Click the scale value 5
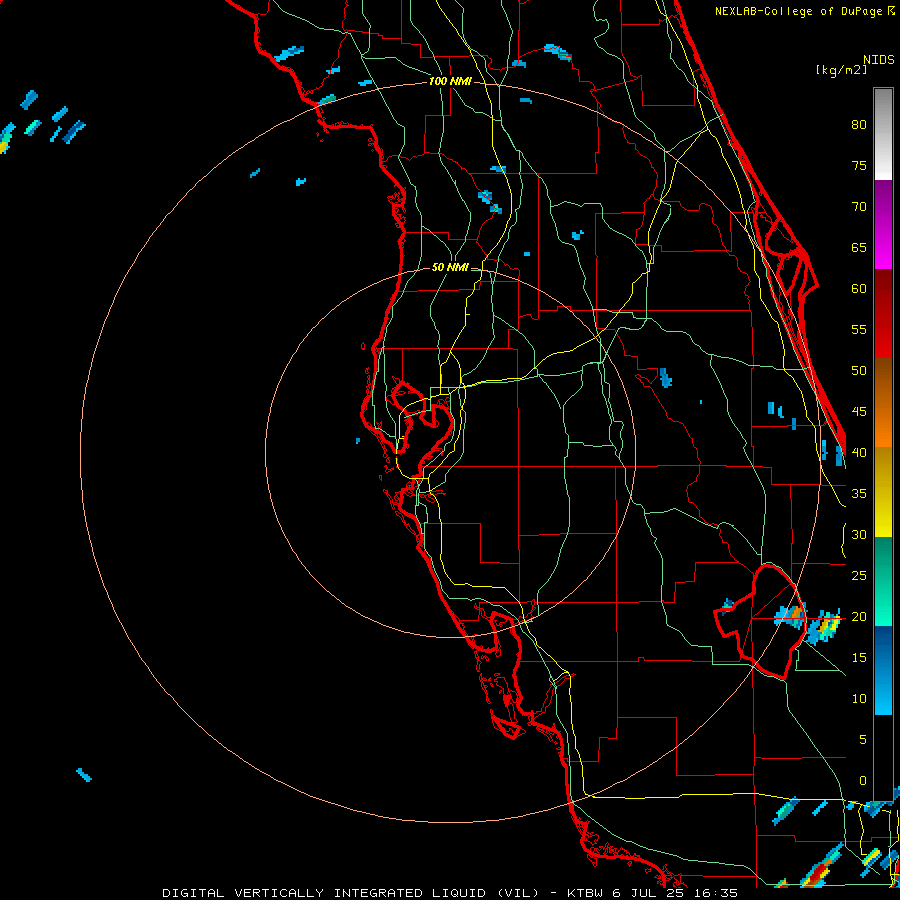The height and width of the screenshot is (900, 900). [x=863, y=739]
